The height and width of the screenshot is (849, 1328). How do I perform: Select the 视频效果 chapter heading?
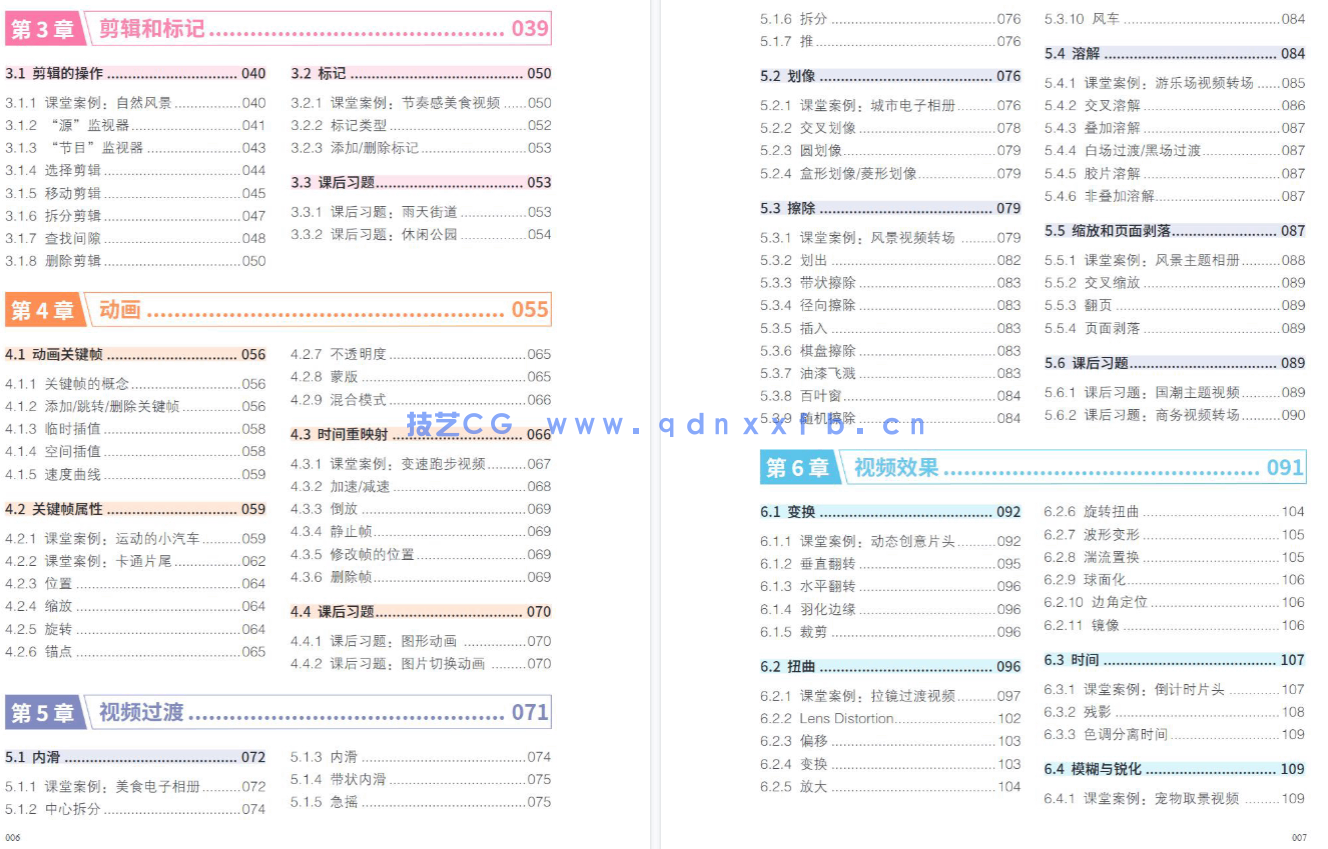[896, 467]
